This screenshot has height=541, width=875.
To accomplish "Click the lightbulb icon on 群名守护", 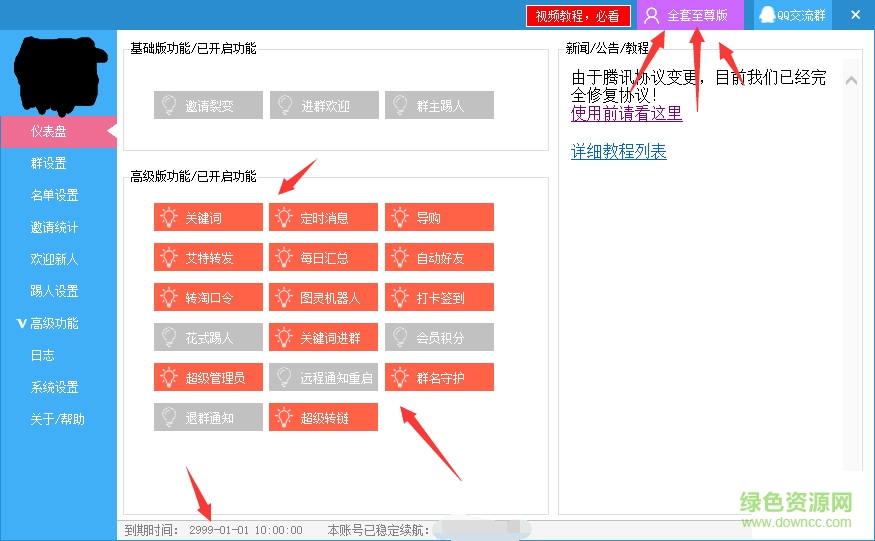I will pyautogui.click(x=400, y=378).
